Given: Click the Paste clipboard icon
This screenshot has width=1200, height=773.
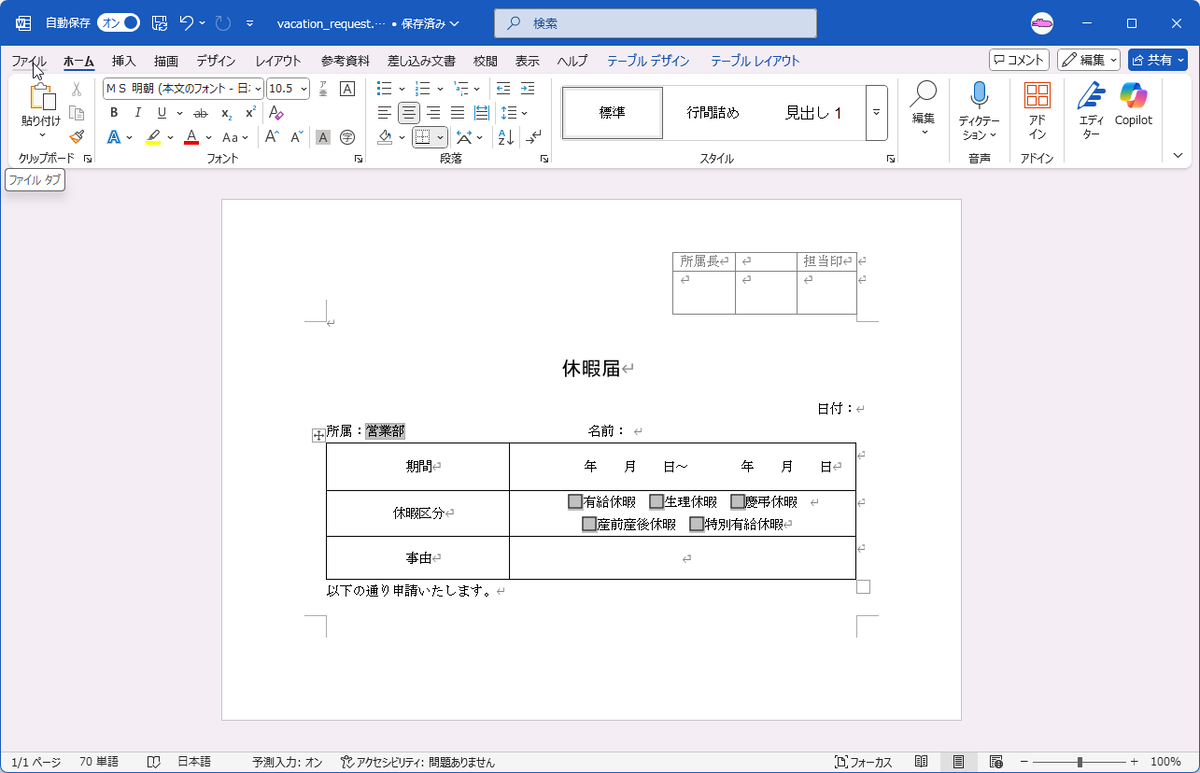Looking at the screenshot, I should [x=41, y=97].
